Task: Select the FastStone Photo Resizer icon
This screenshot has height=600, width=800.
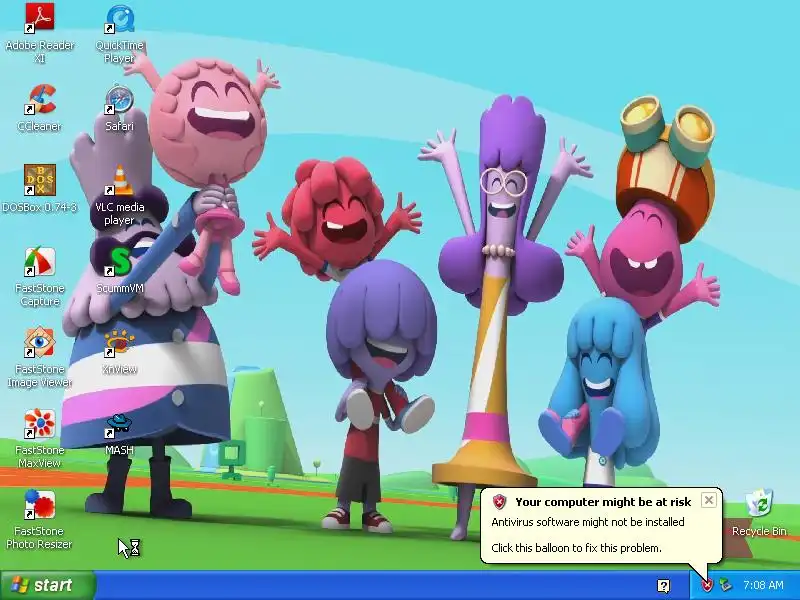Action: click(40, 505)
